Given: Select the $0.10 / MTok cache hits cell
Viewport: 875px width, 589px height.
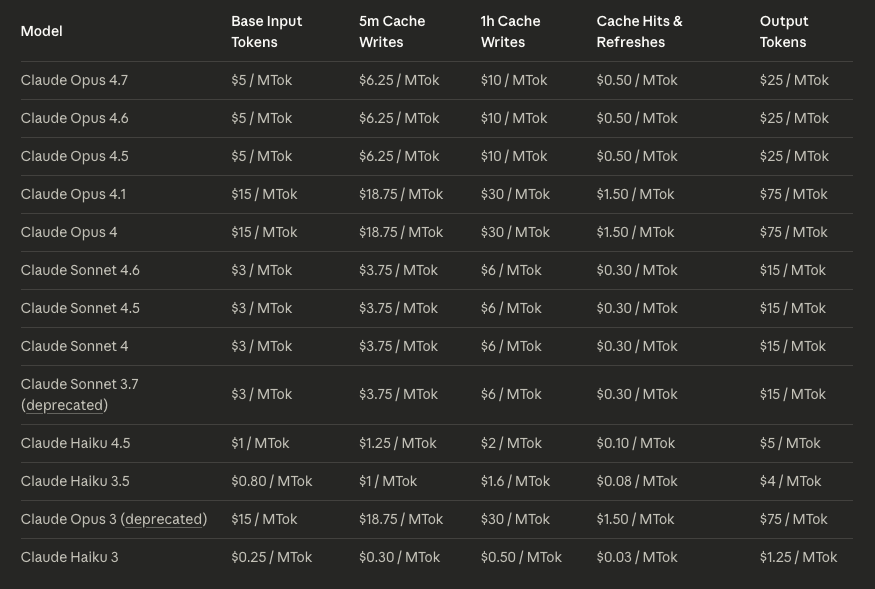Looking at the screenshot, I should [636, 443].
